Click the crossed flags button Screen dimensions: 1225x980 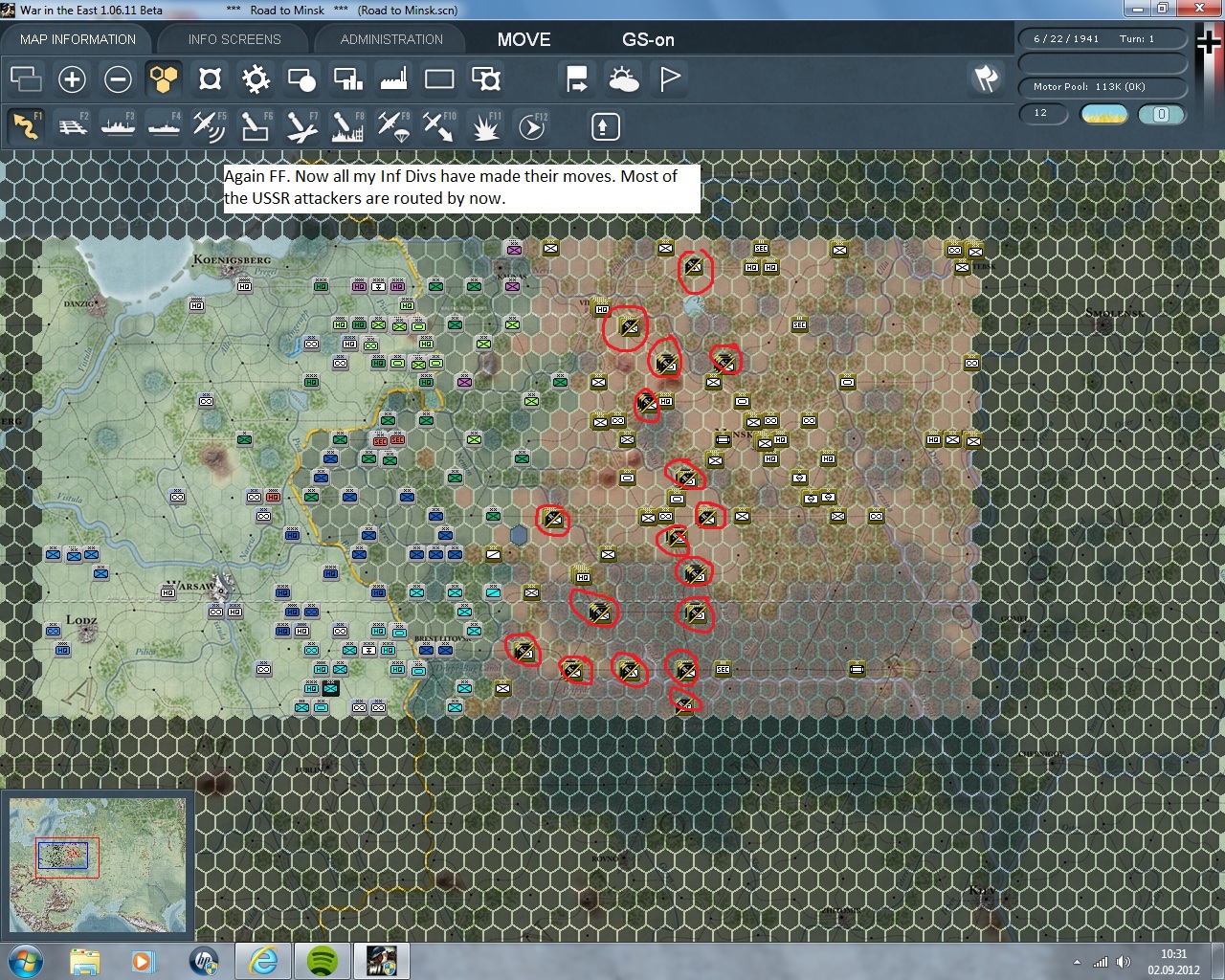[x=986, y=78]
